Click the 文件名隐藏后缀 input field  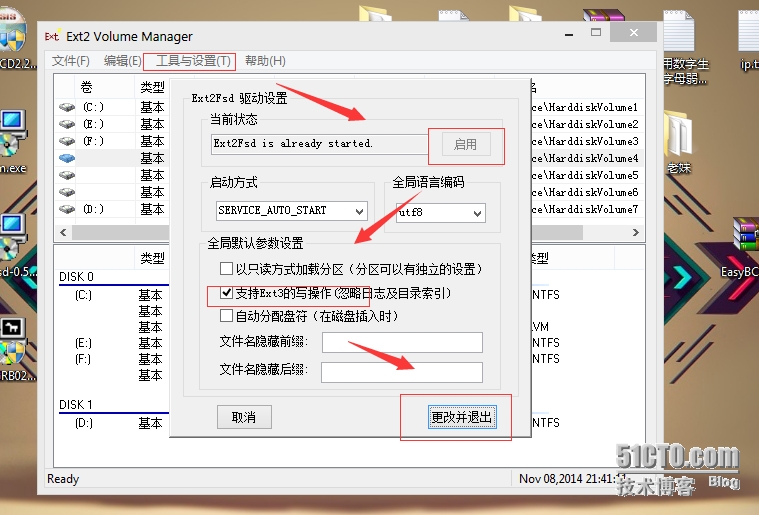402,372
